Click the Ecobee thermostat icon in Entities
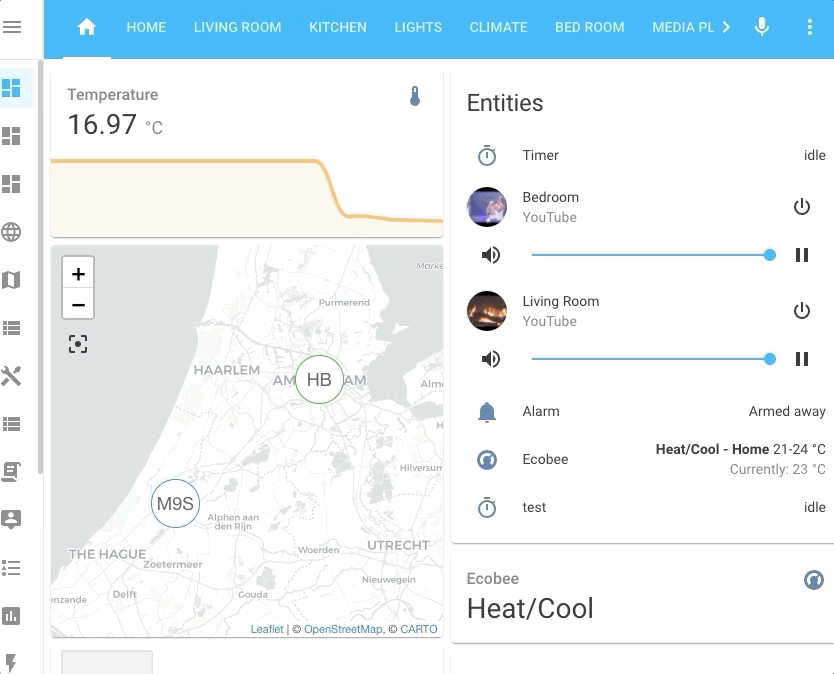This screenshot has width=834, height=674. pos(487,459)
